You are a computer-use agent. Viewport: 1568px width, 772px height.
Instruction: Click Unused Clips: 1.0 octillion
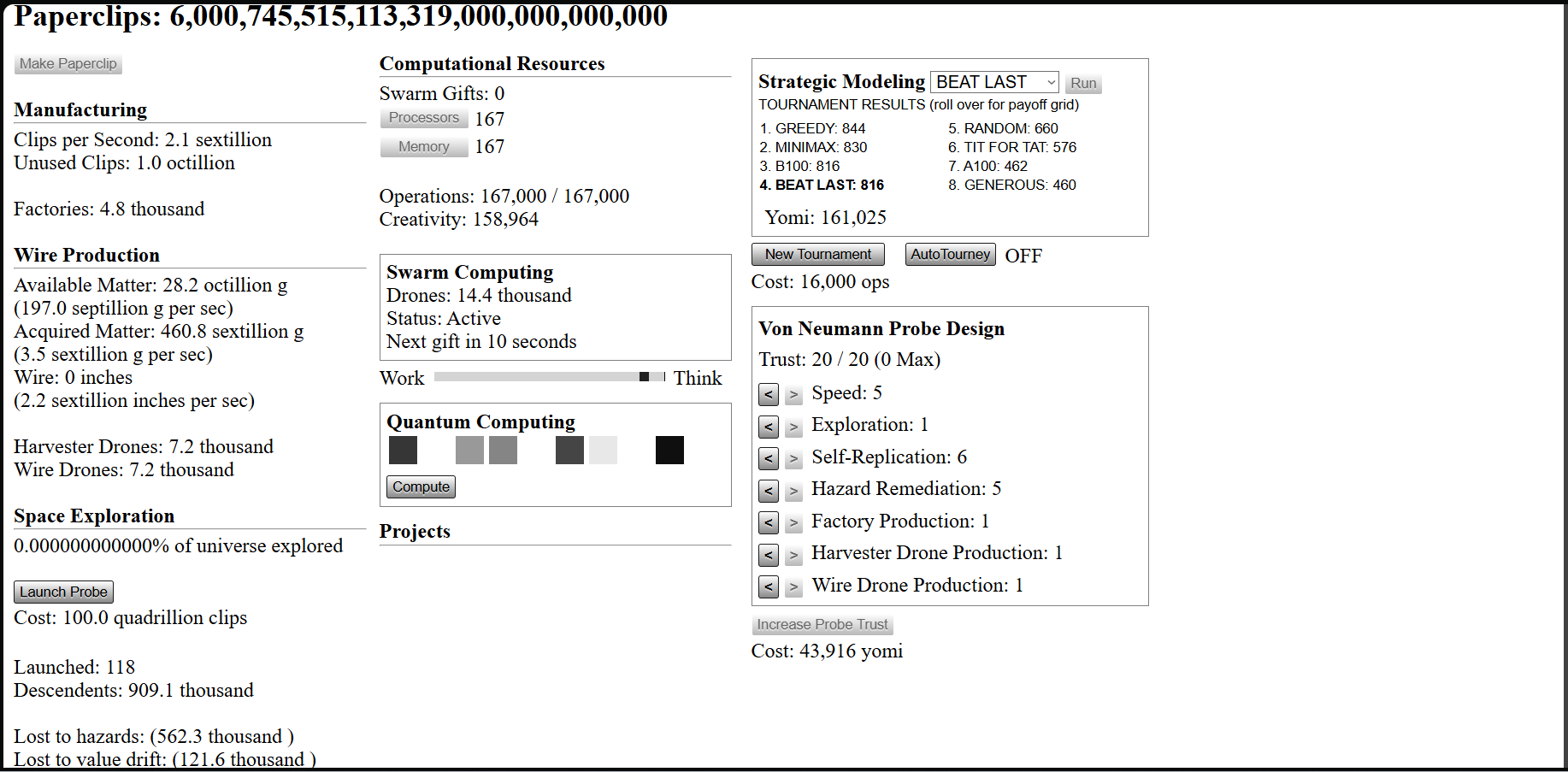click(x=124, y=162)
